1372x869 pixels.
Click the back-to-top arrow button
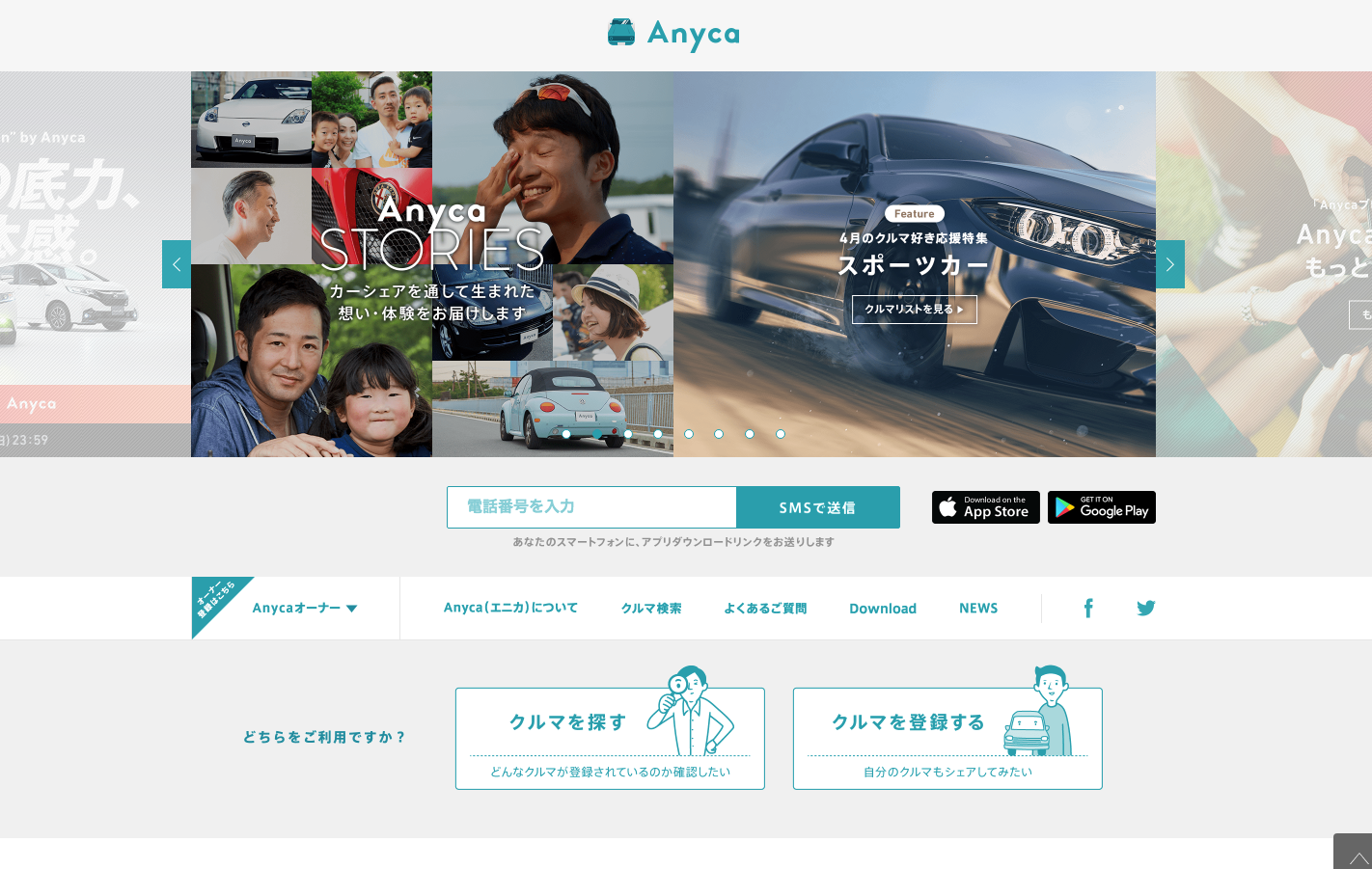point(1353,852)
